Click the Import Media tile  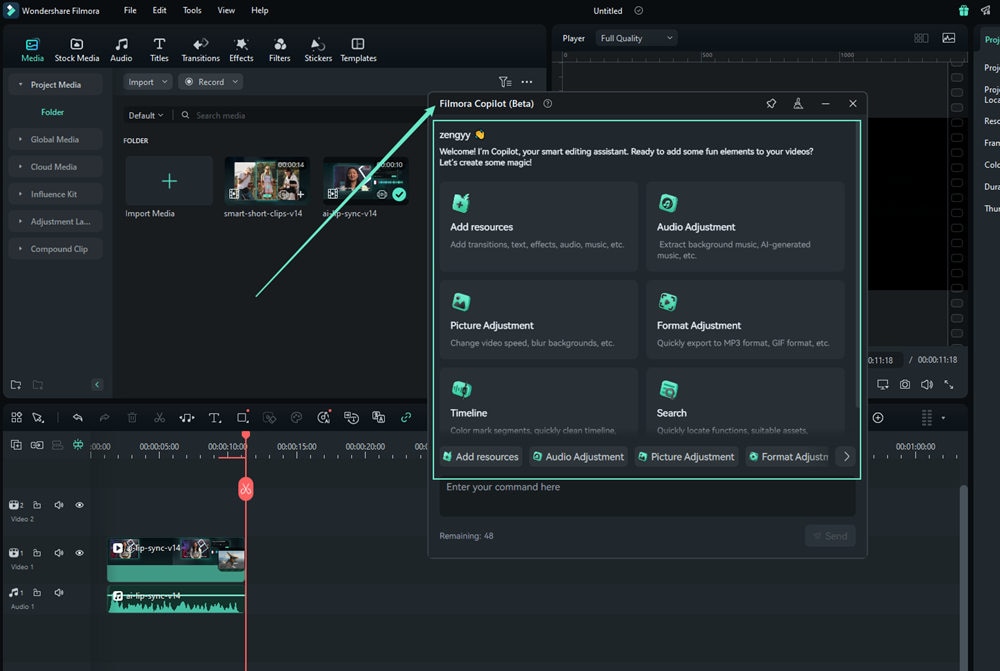169,181
